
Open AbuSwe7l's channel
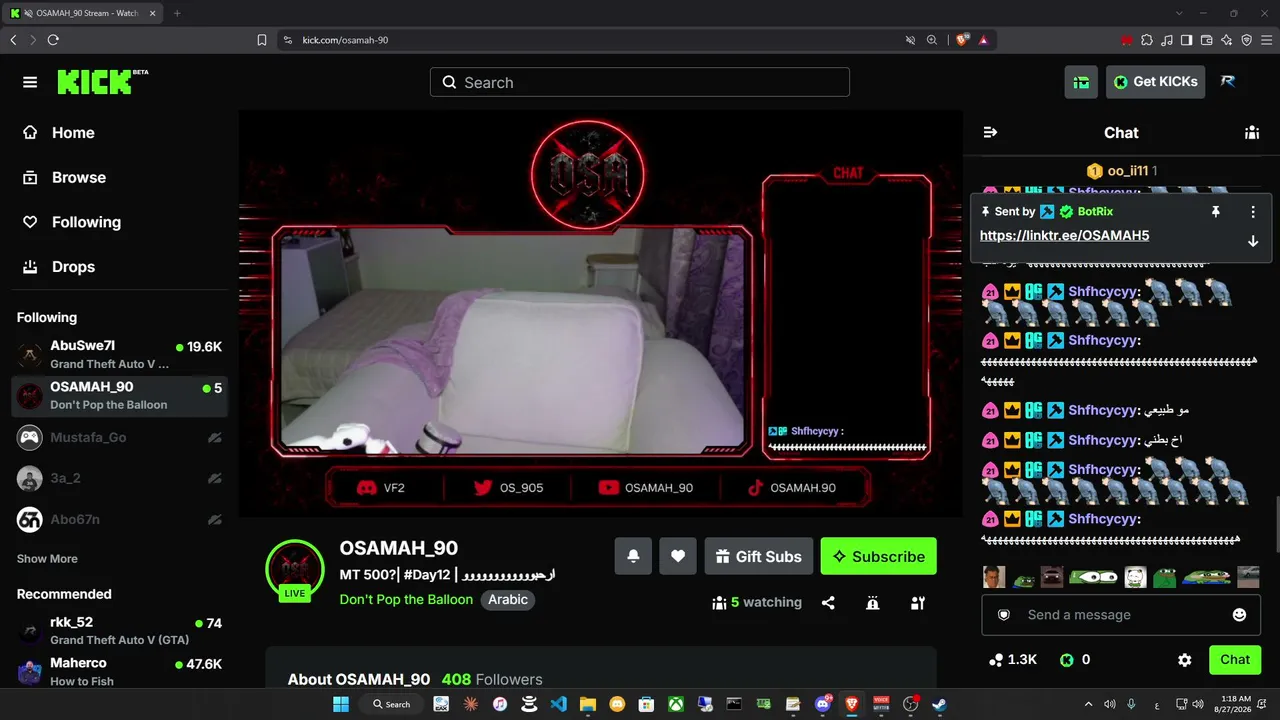(120, 355)
